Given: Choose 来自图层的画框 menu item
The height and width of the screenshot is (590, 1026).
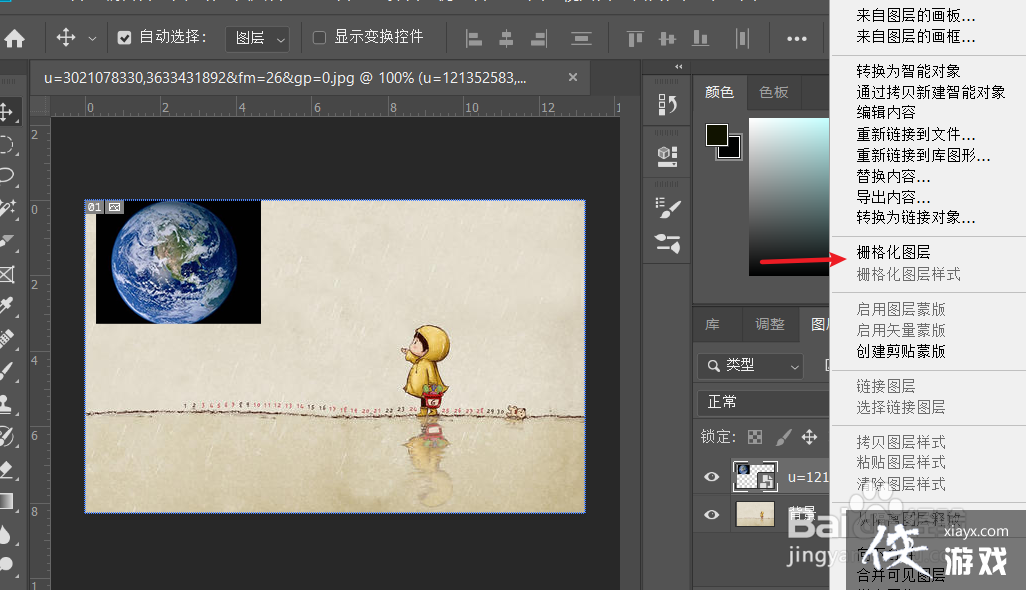Looking at the screenshot, I should coord(915,37).
